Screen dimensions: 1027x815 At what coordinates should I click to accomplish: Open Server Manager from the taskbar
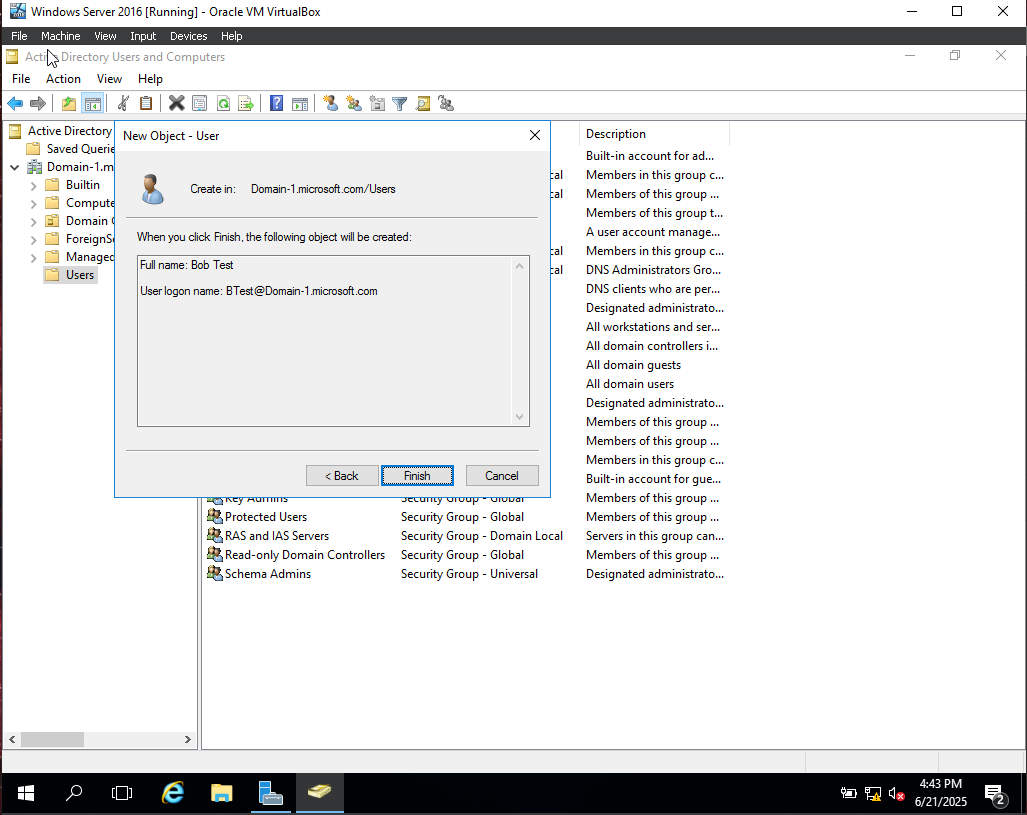271,793
